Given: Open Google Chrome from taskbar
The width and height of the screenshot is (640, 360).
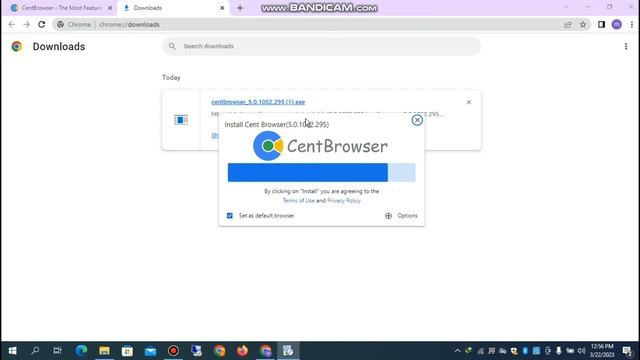Looking at the screenshot, I should click(220, 351).
